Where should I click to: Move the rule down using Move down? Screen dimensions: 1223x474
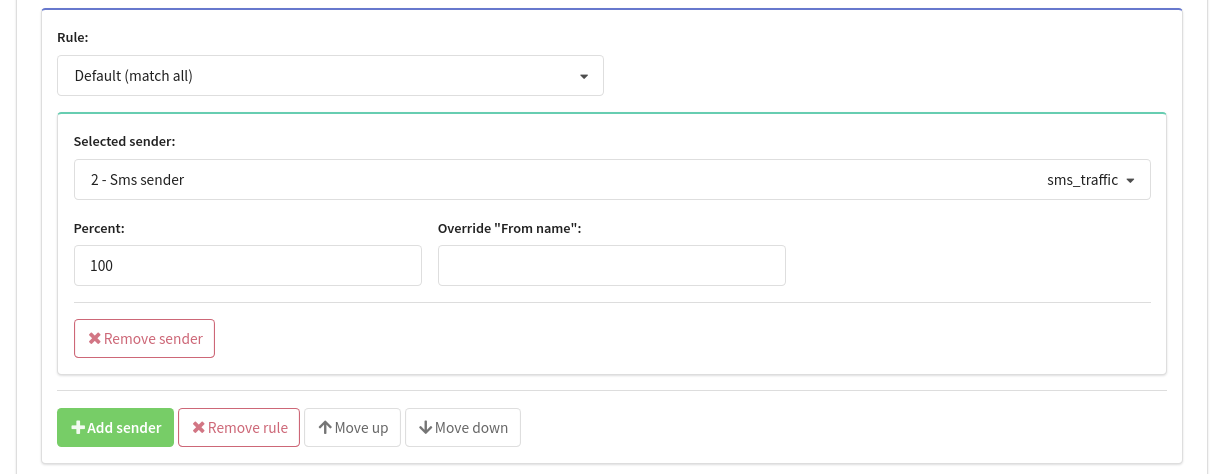pyautogui.click(x=463, y=428)
